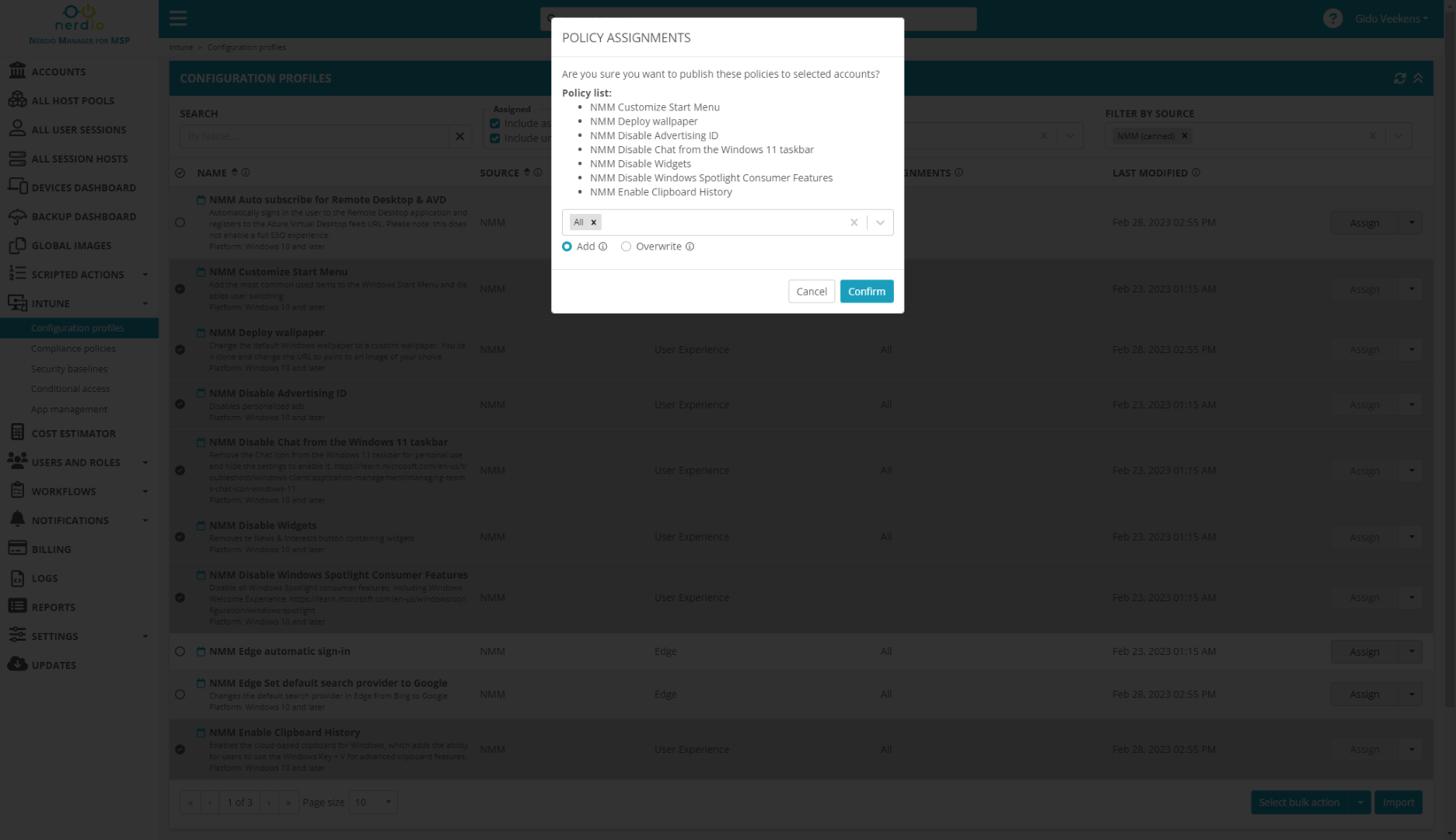Screen dimensions: 1456x840
Task: Open the Gido Veekens user menu
Action: pos(1391,19)
